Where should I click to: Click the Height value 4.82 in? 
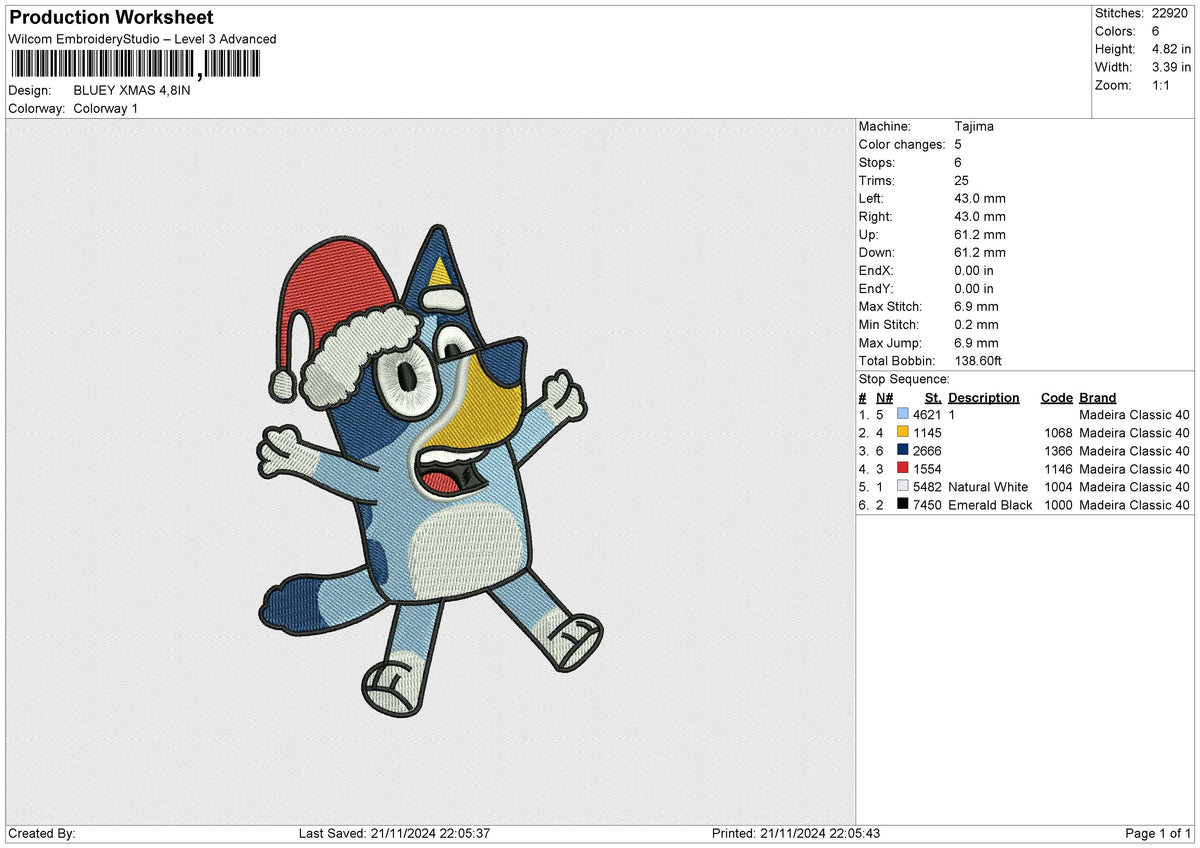(1173, 49)
